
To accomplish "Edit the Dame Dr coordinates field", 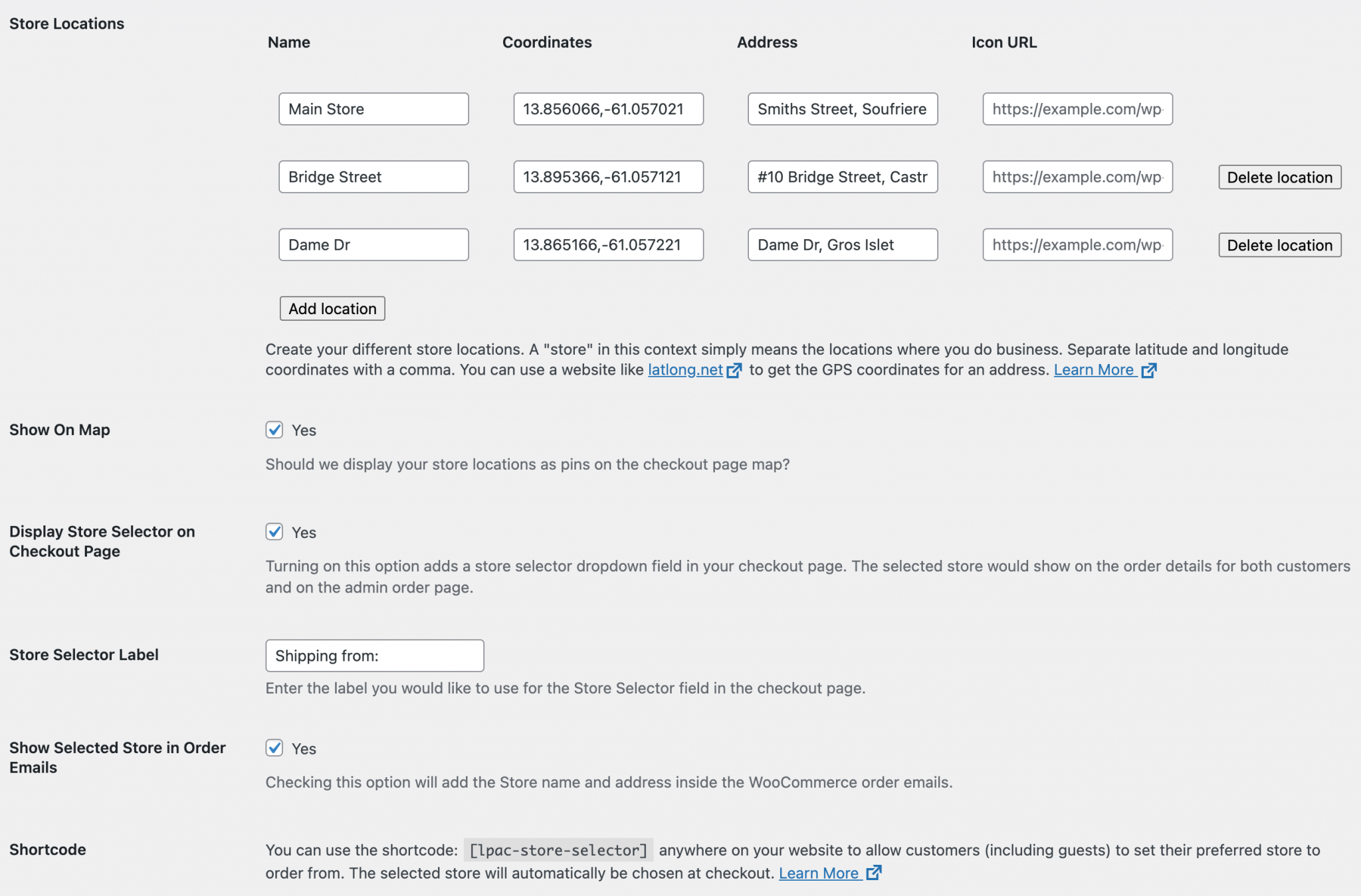I will [608, 244].
